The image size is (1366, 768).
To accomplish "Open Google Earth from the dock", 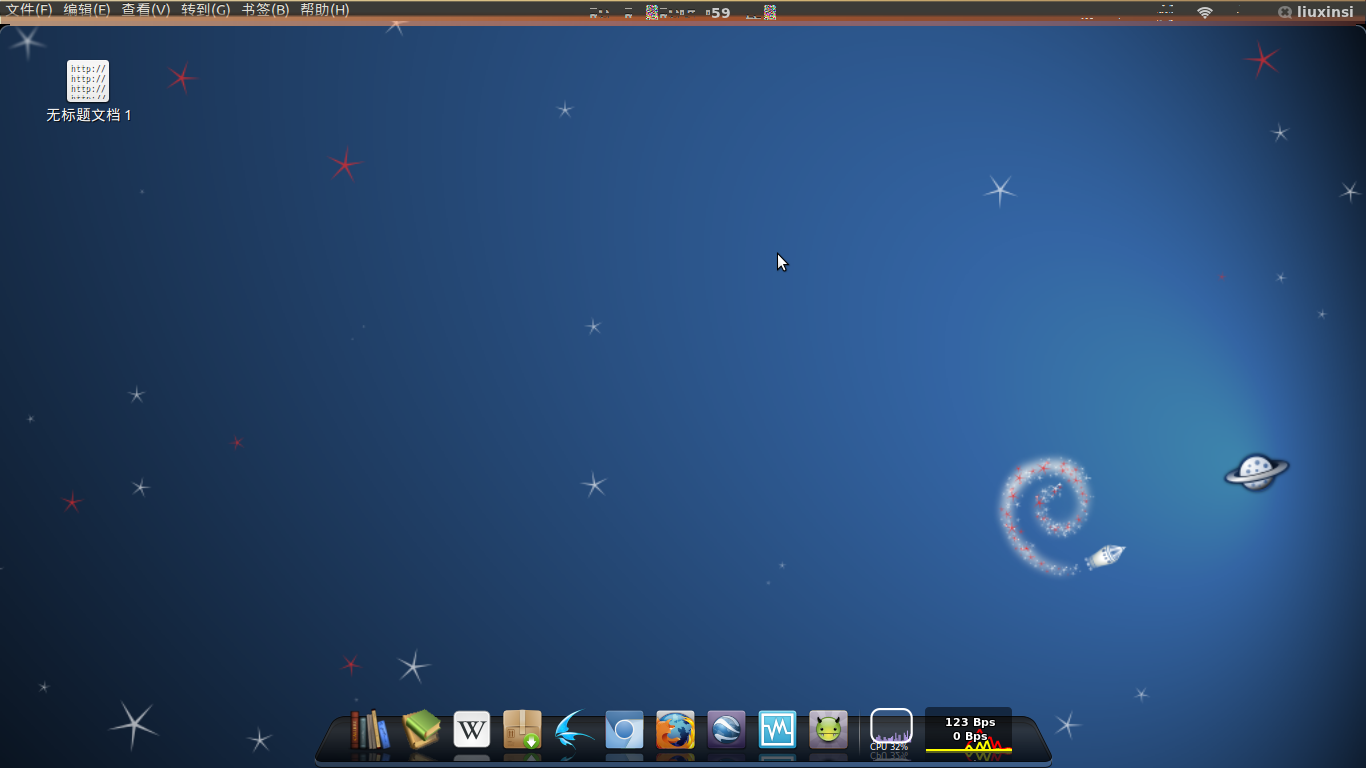I will 726,730.
